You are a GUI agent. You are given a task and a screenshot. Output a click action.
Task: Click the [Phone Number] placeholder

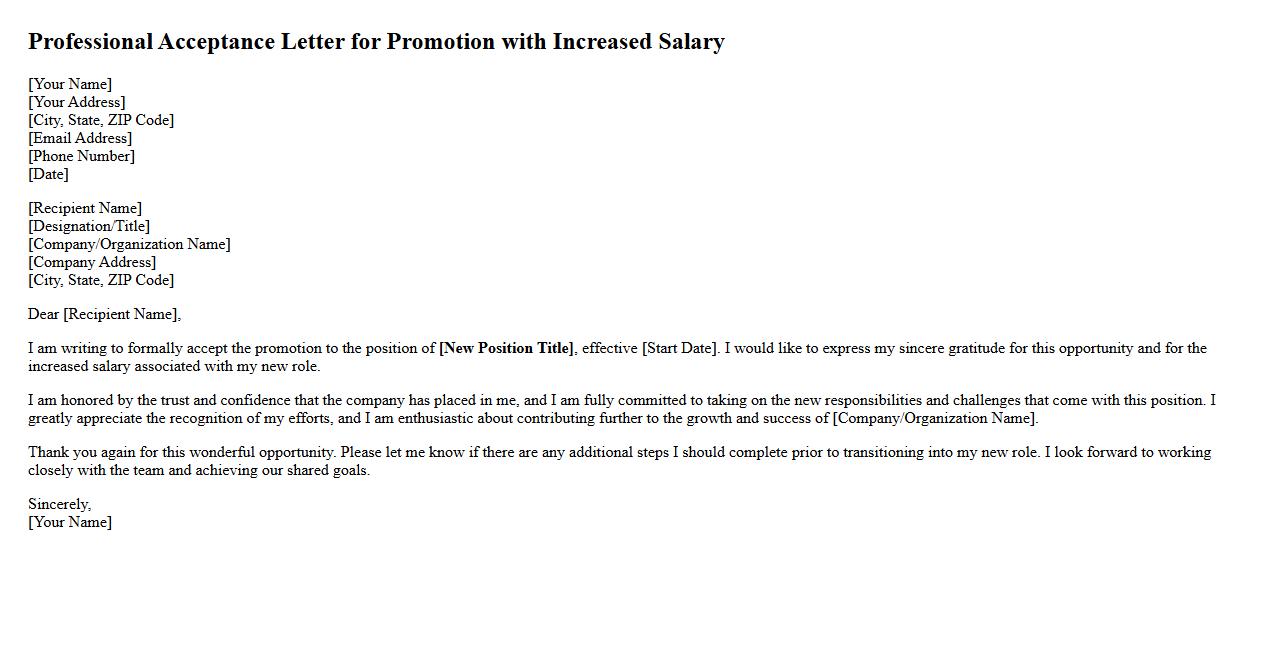81,156
